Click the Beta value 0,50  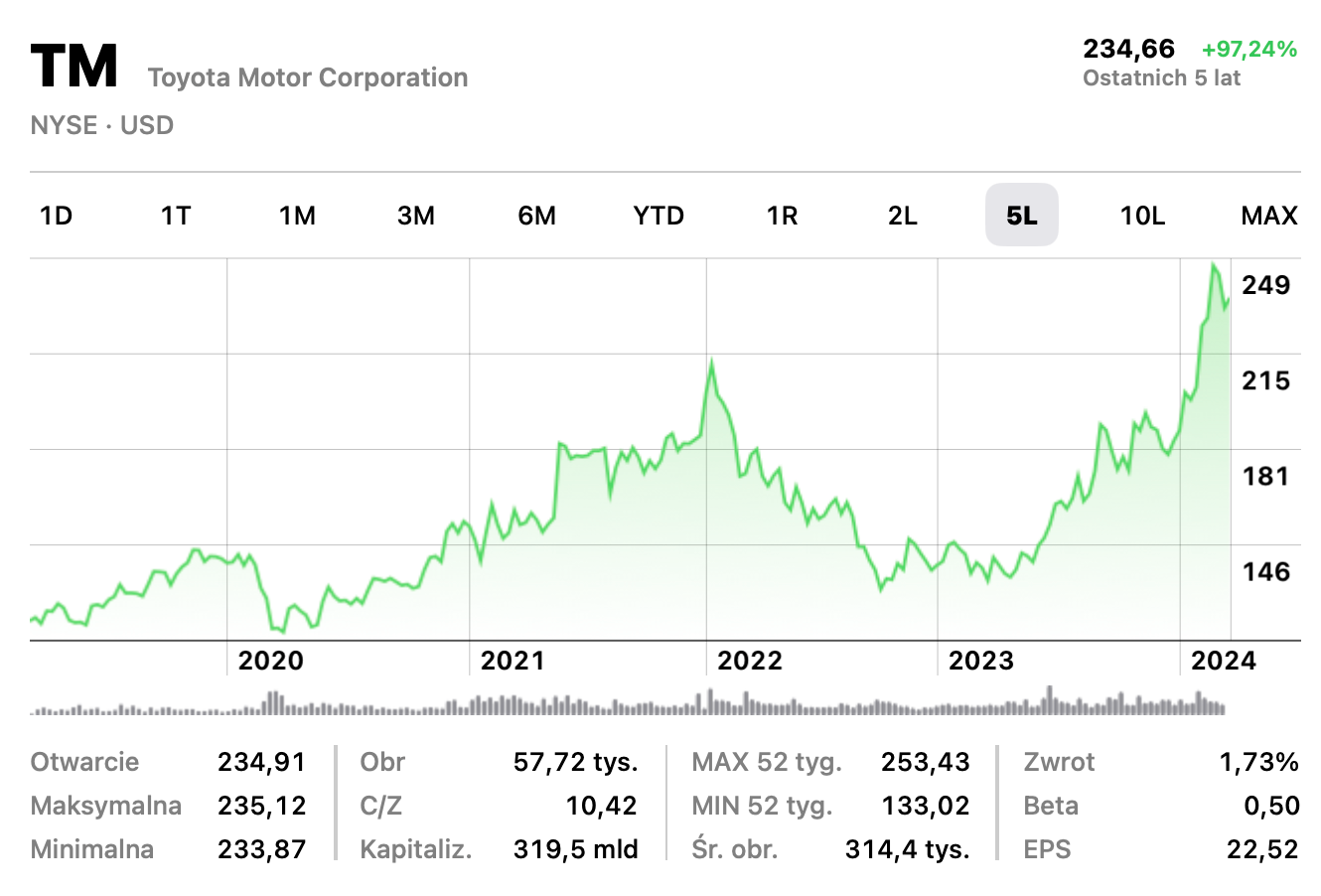point(1271,806)
